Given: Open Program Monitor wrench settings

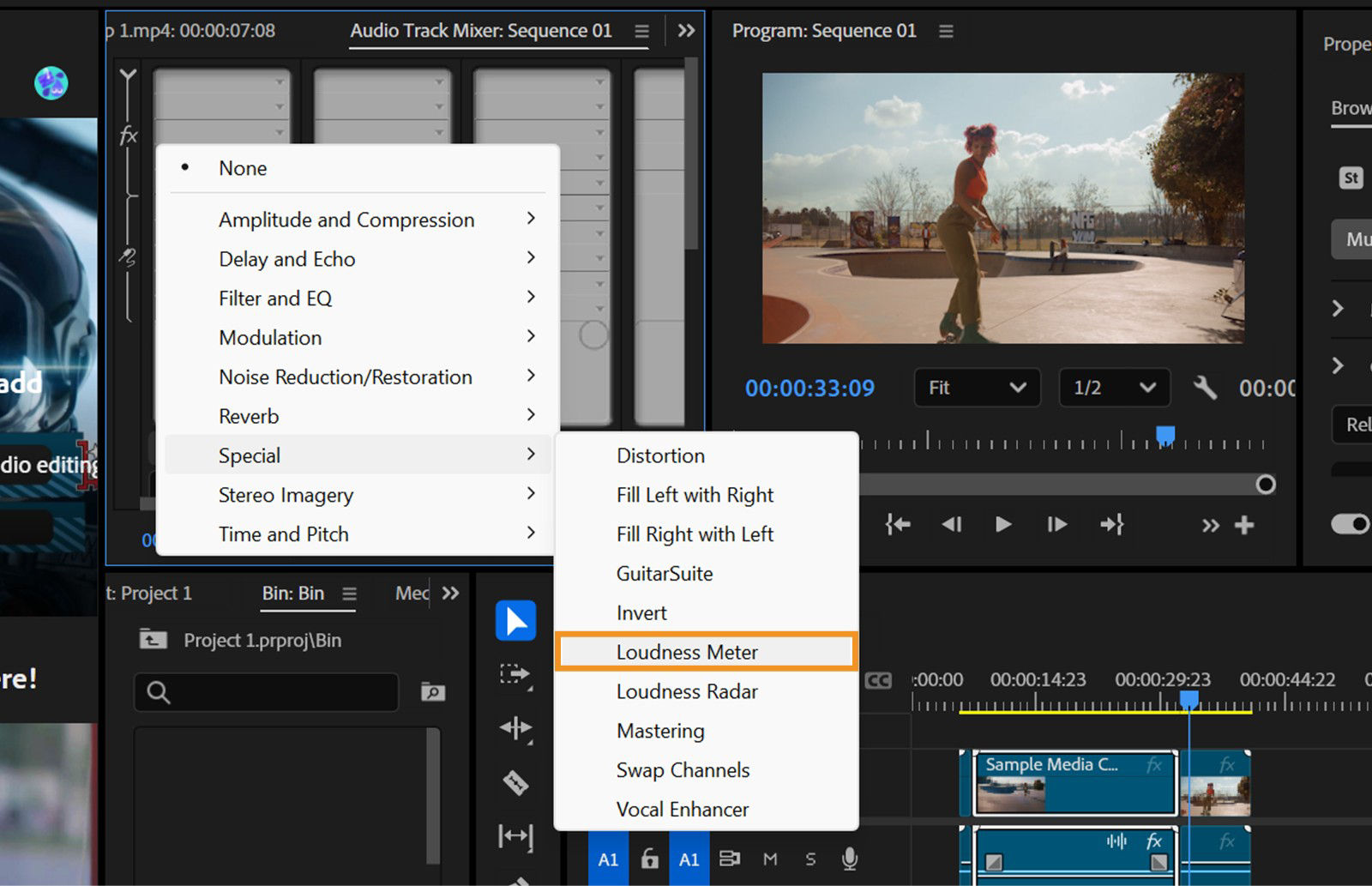Looking at the screenshot, I should pos(1205,388).
